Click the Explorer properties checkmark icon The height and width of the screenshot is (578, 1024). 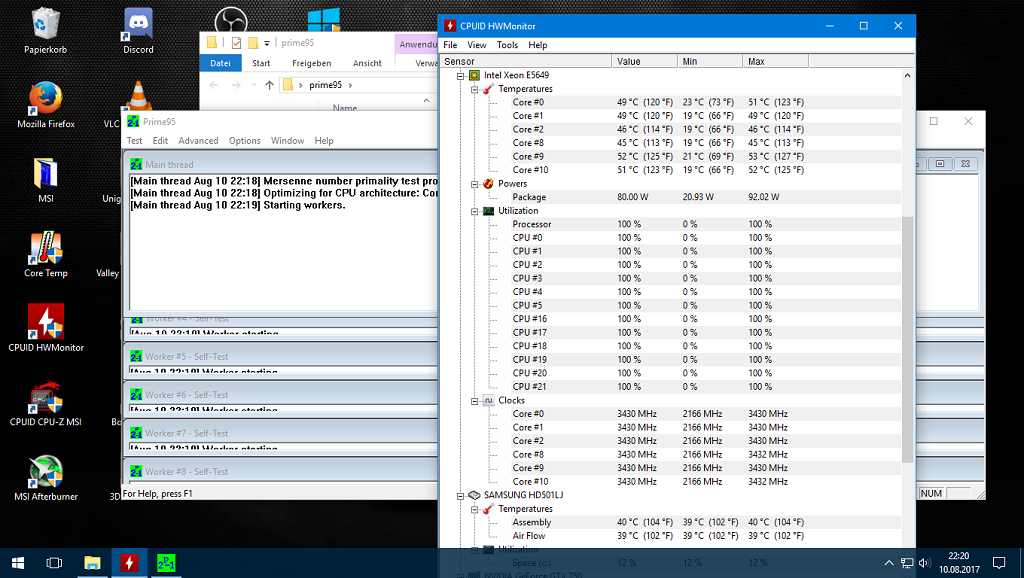tap(236, 43)
